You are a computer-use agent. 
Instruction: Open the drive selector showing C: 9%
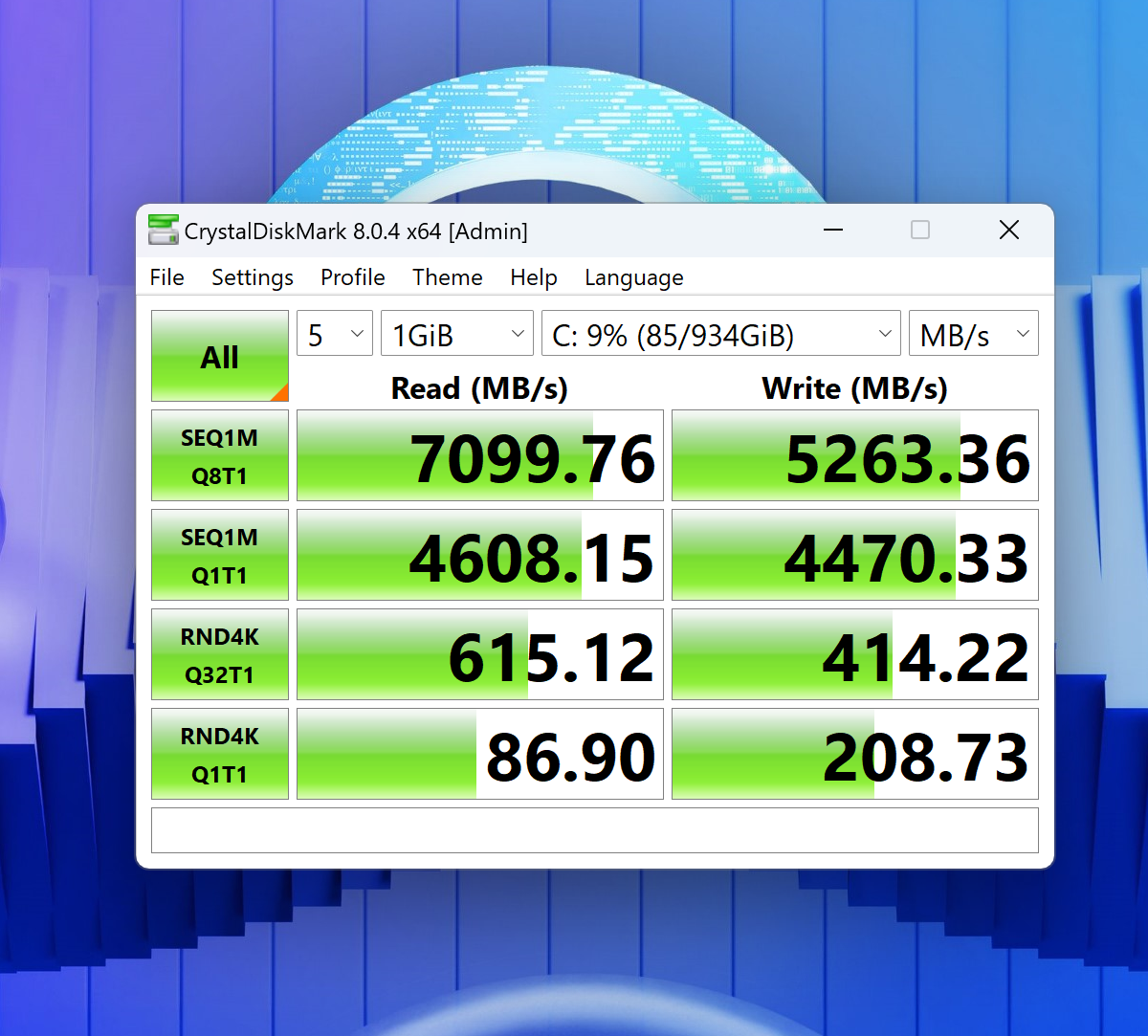click(x=721, y=334)
